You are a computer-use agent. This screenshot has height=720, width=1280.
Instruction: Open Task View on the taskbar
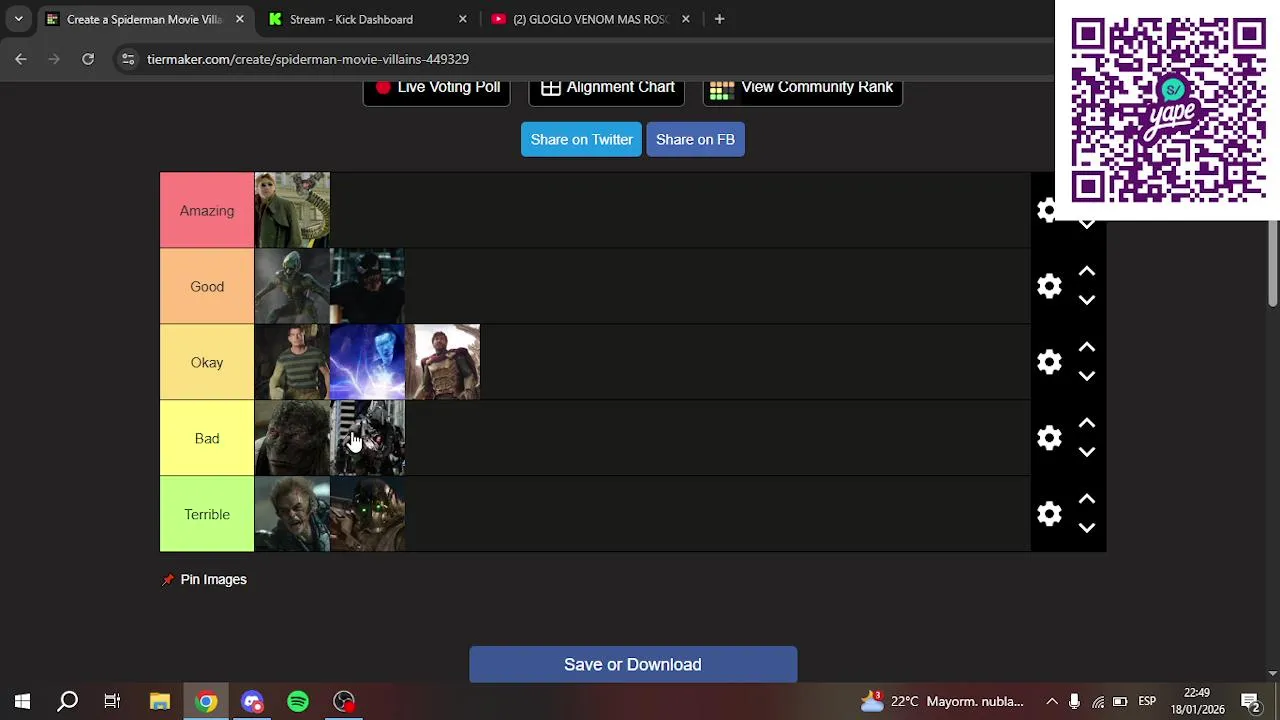112,701
